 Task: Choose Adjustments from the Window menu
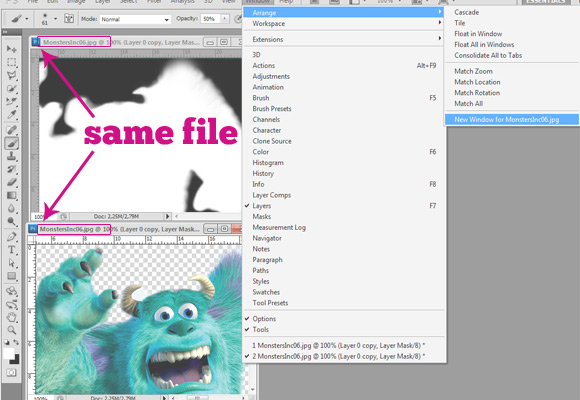[343, 76]
